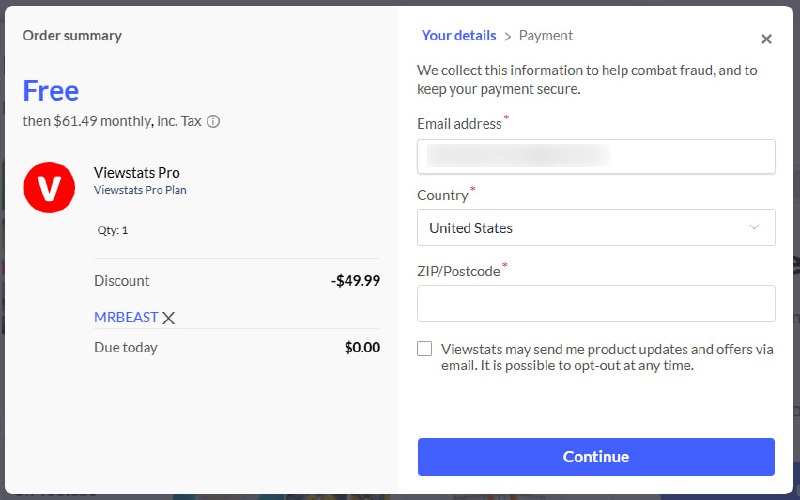The width and height of the screenshot is (800, 500).
Task: Click the red Viewstats logo
Action: (49, 187)
